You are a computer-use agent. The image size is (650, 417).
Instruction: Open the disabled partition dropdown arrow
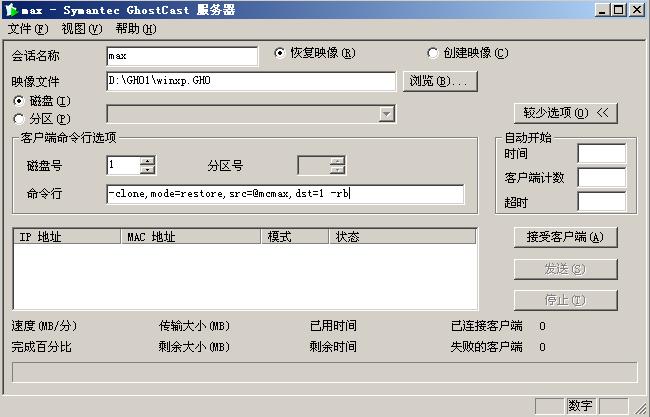coord(387,114)
